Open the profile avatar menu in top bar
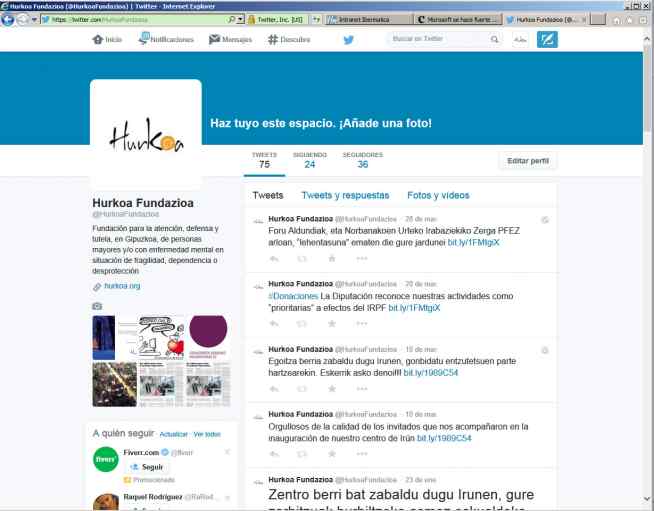The width and height of the screenshot is (654, 511). (x=520, y=40)
